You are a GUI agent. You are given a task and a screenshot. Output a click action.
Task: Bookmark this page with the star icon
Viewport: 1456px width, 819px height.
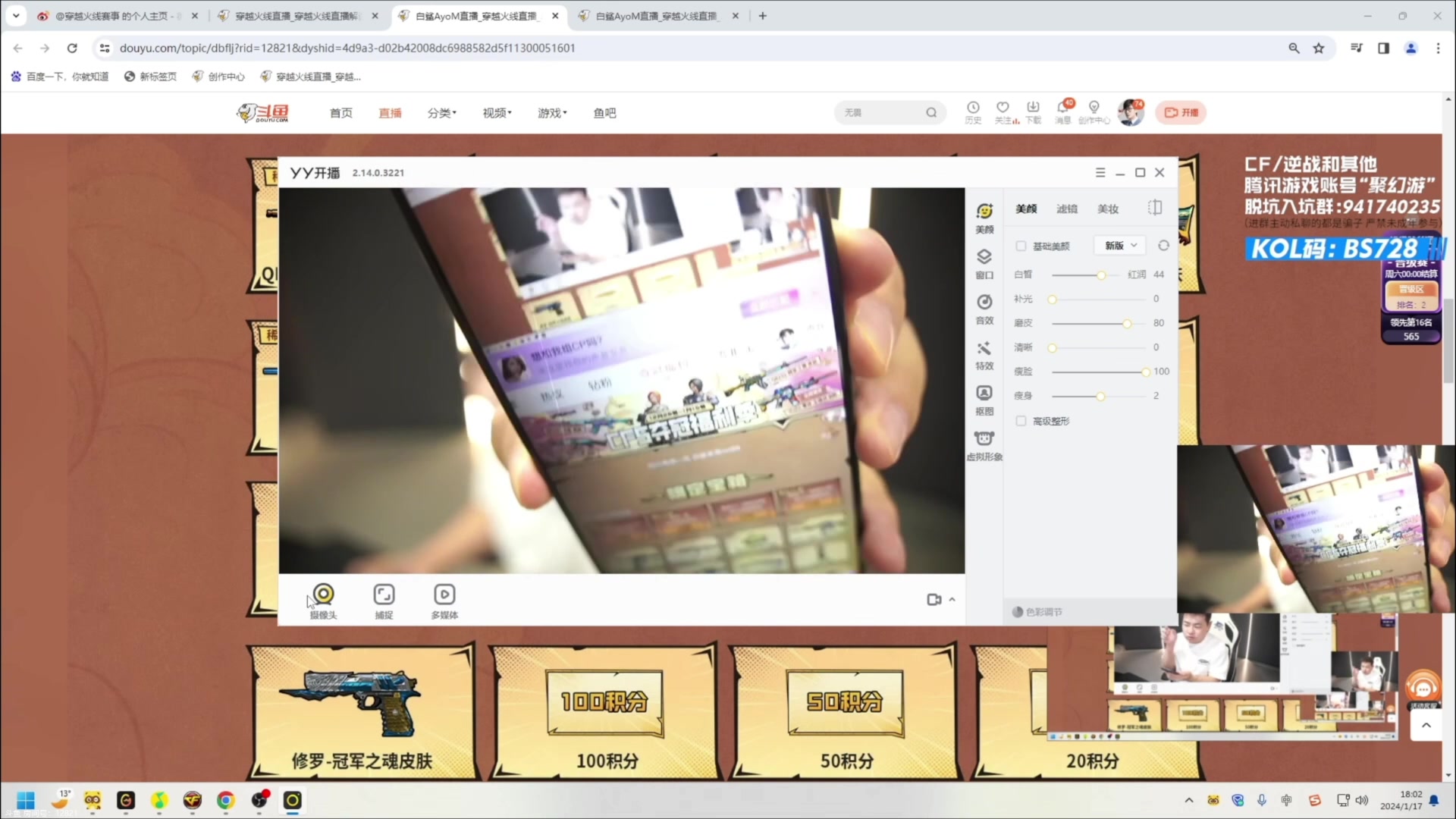pos(1319,48)
